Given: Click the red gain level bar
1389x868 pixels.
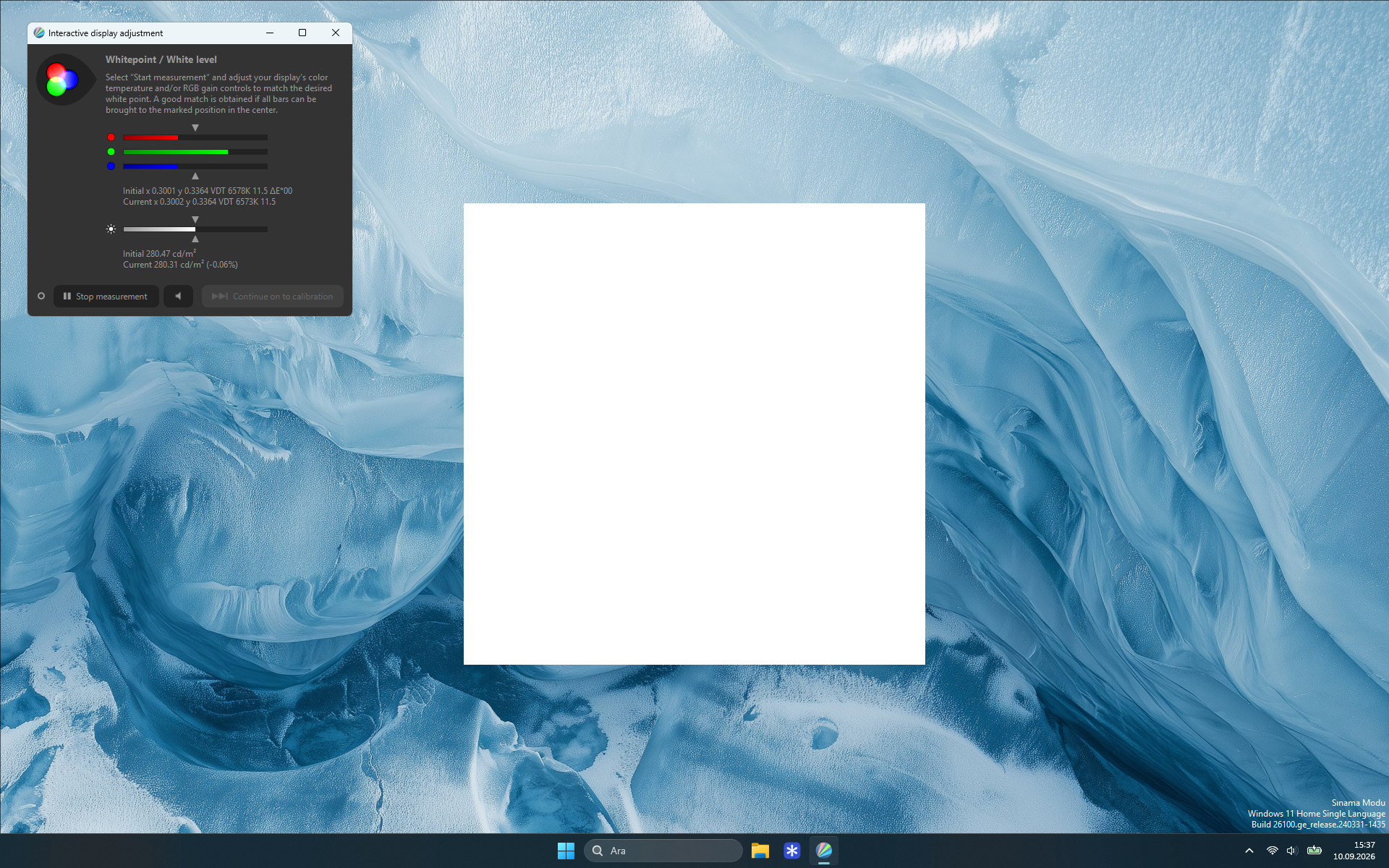Looking at the screenshot, I should (195, 137).
